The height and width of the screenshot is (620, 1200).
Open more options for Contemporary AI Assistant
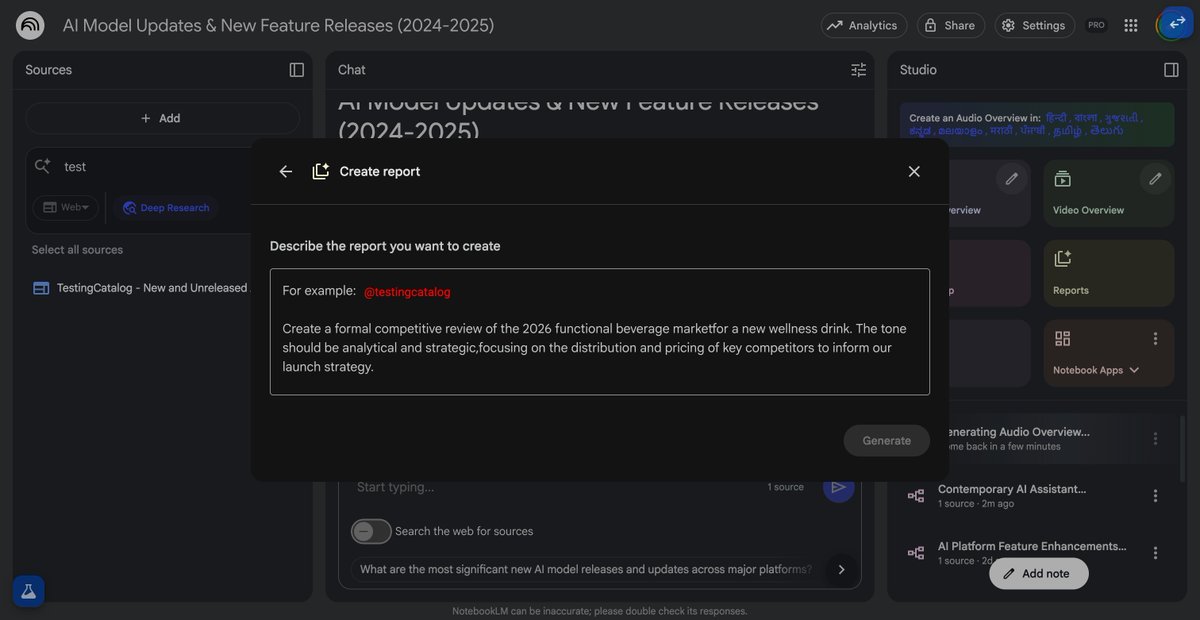pos(1156,496)
